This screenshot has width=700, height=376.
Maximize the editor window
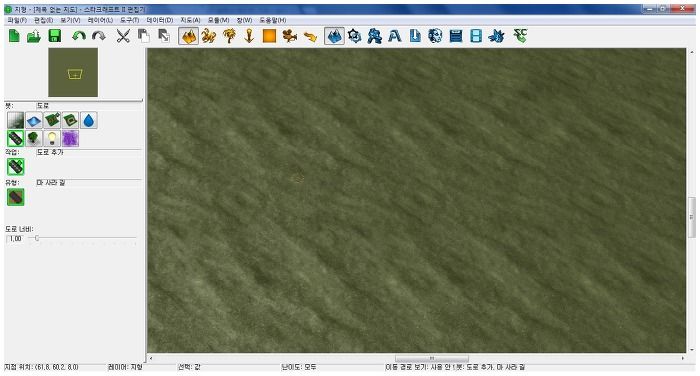click(x=664, y=8)
